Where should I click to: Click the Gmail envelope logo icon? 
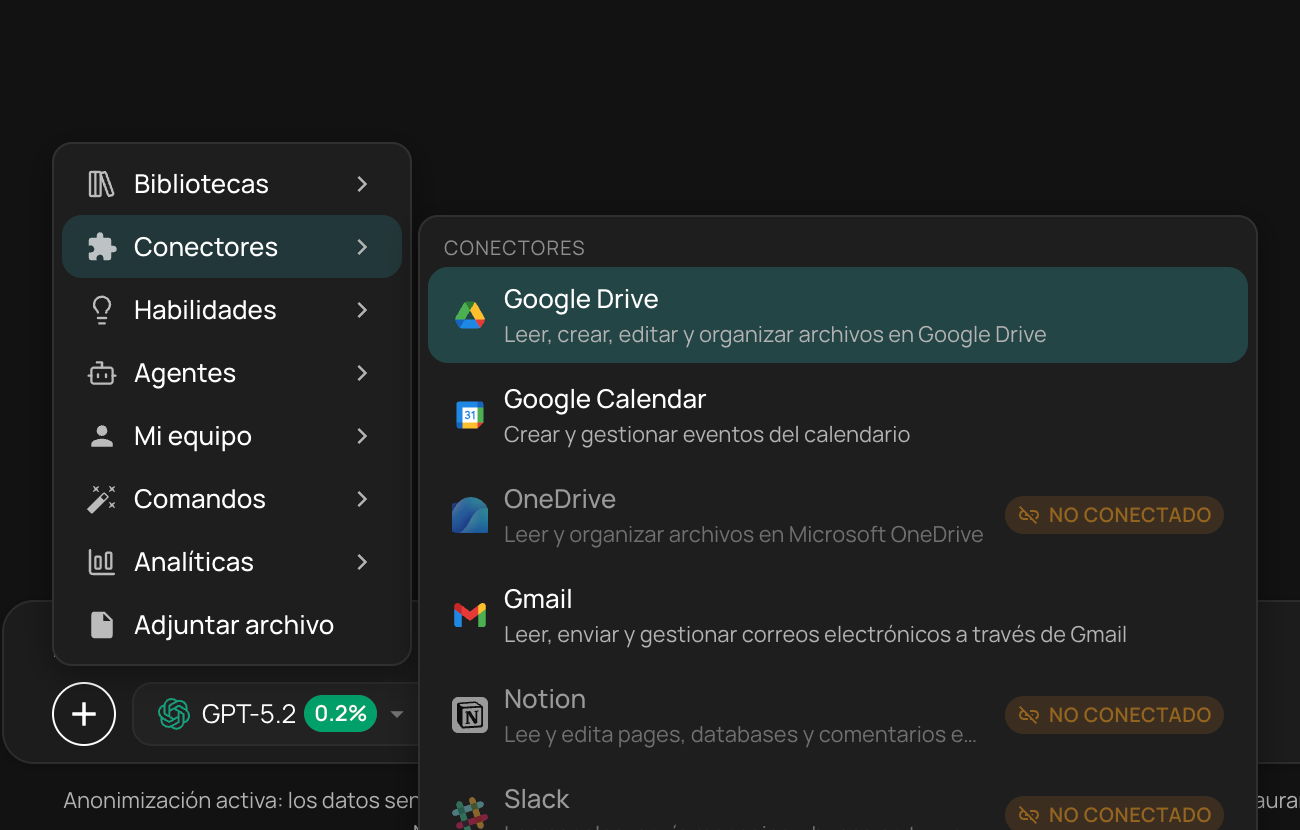pos(470,615)
